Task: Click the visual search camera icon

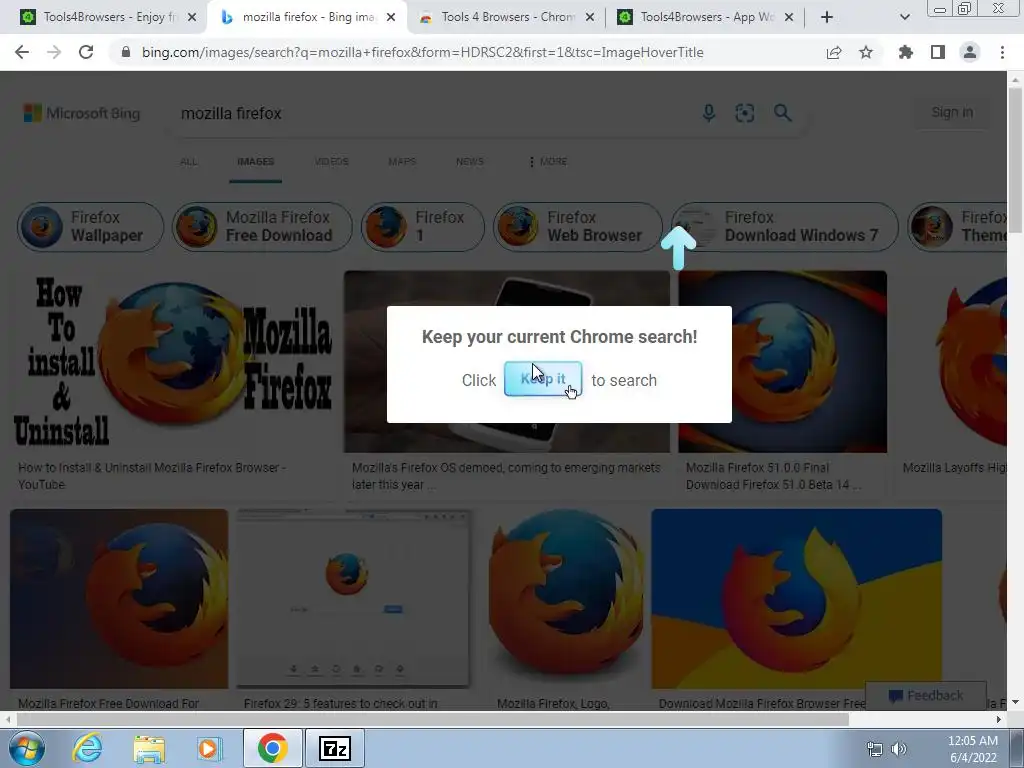Action: pyautogui.click(x=744, y=113)
